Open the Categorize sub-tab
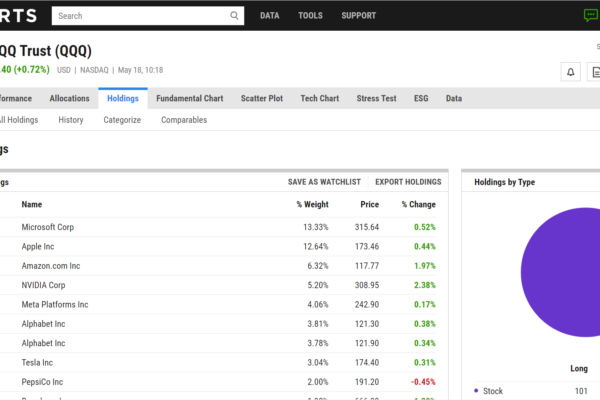This screenshot has height=400, width=600. (x=122, y=120)
